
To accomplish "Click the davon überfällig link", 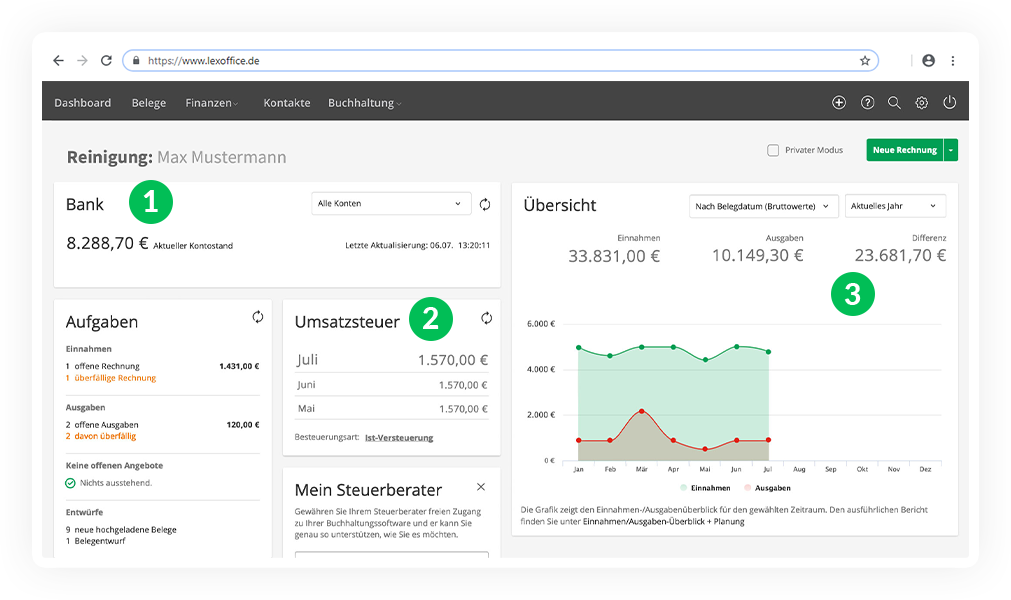I will click(x=101, y=436).
